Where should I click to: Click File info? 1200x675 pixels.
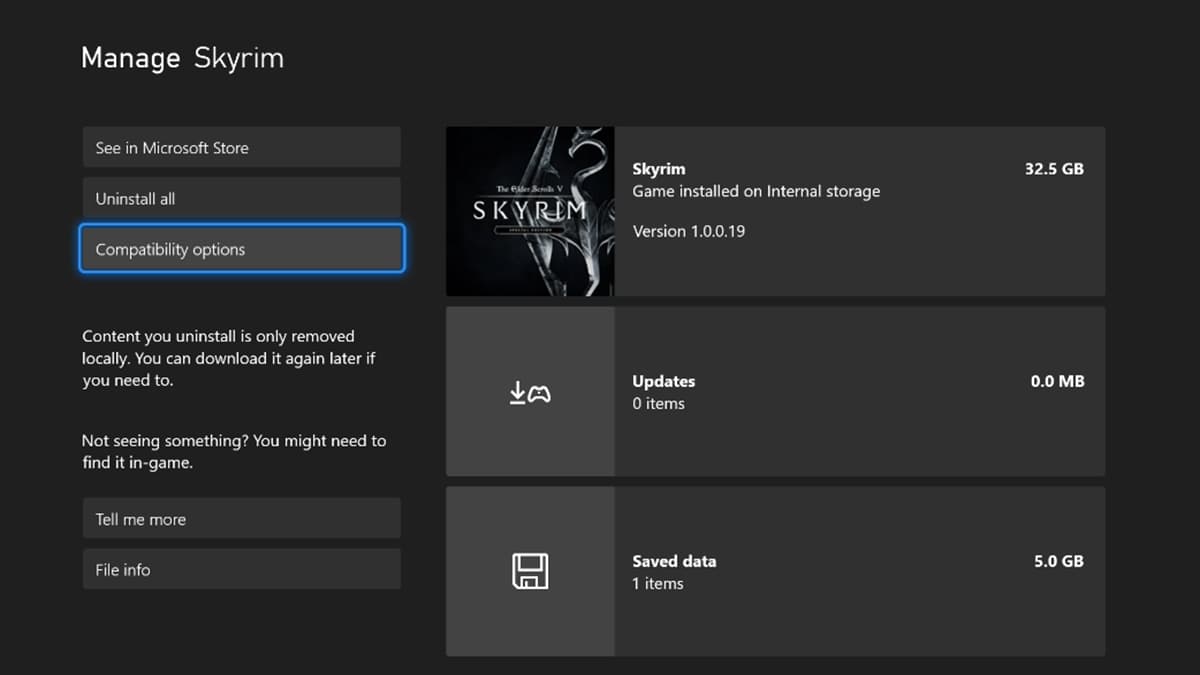point(240,569)
